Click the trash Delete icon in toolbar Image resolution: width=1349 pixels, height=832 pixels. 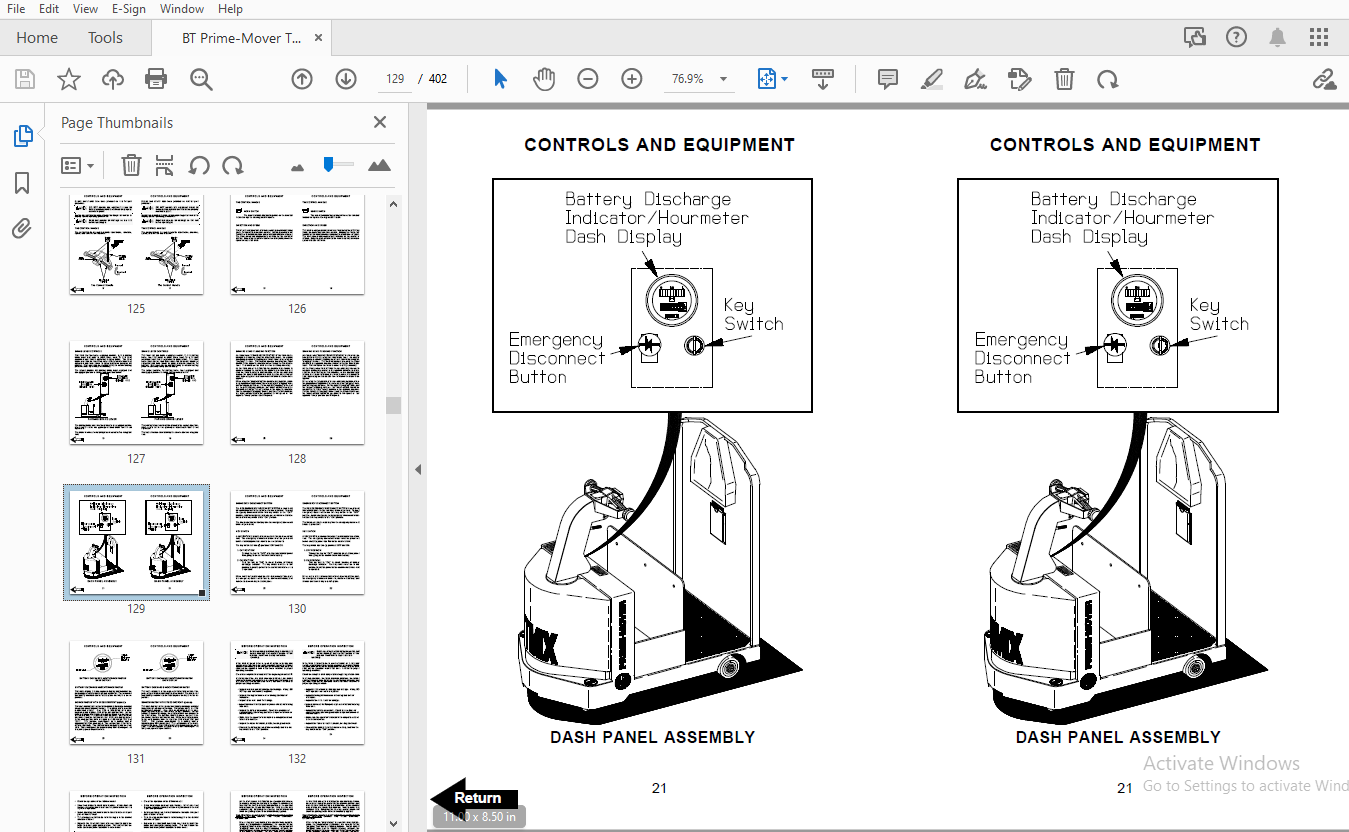1065,79
